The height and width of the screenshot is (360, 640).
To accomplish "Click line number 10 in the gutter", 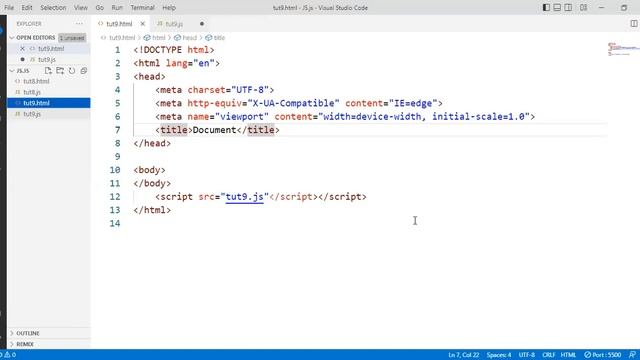I will [115, 170].
